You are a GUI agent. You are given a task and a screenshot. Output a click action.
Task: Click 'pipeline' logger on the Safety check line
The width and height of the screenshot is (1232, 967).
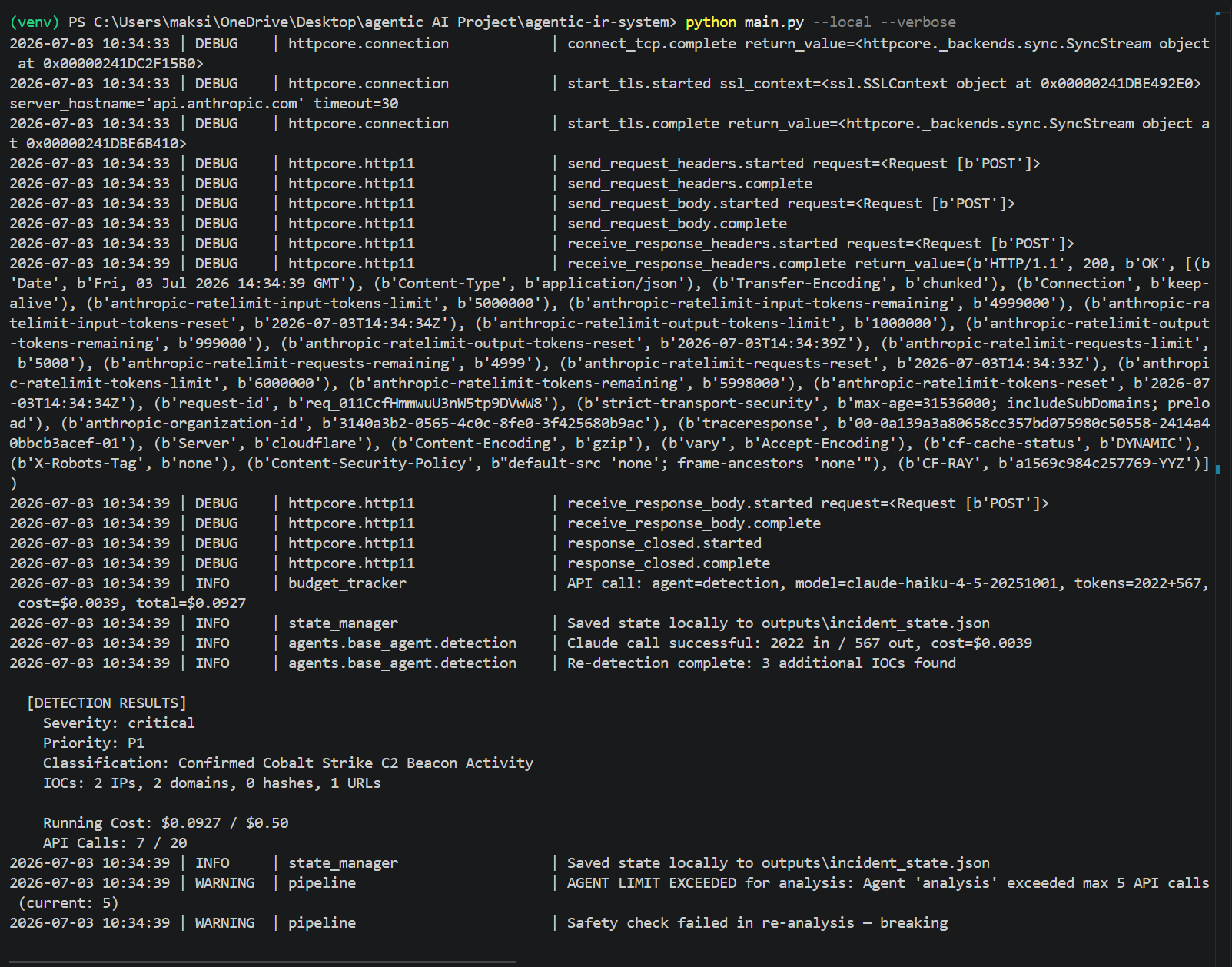pos(322,923)
